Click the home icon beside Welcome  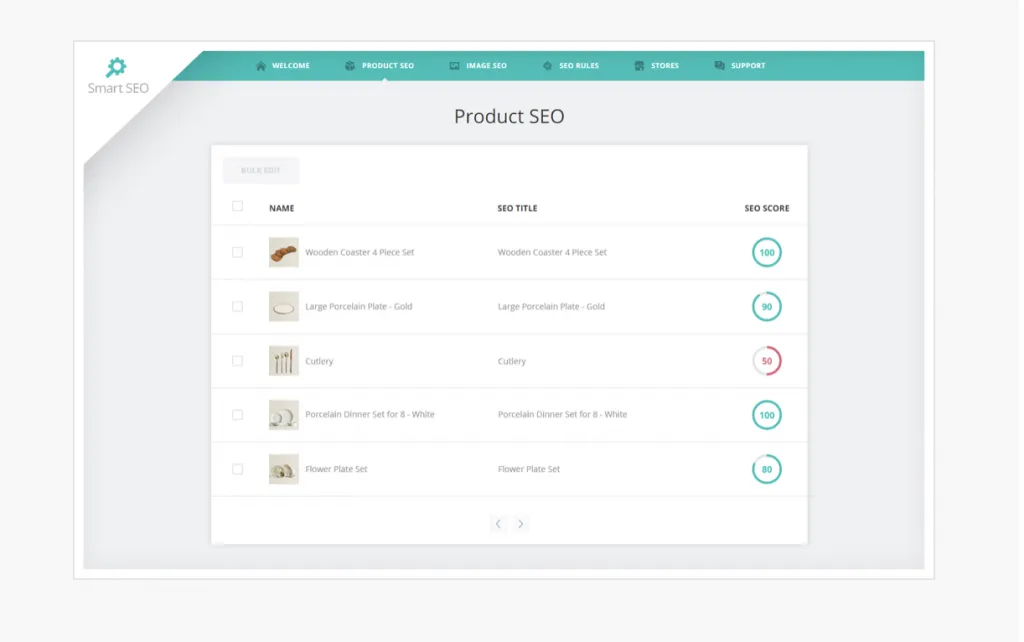(x=261, y=66)
